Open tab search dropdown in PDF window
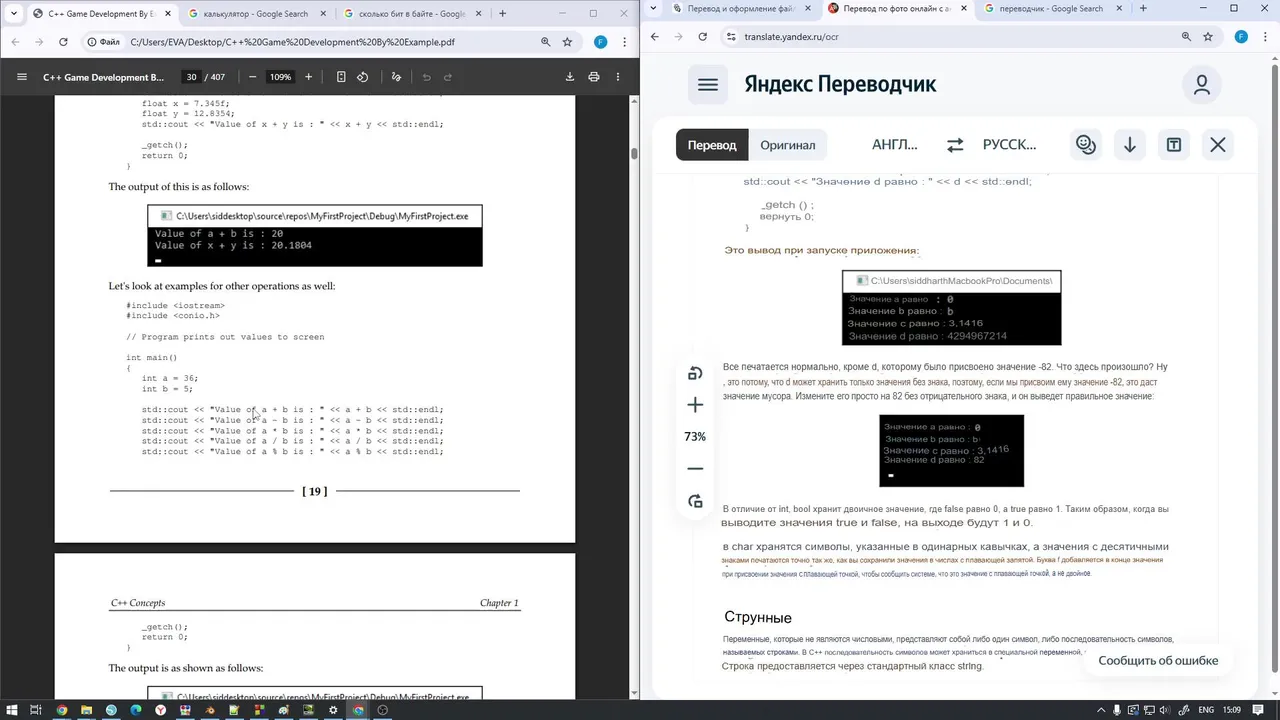The width and height of the screenshot is (1280, 720). (x=13, y=14)
